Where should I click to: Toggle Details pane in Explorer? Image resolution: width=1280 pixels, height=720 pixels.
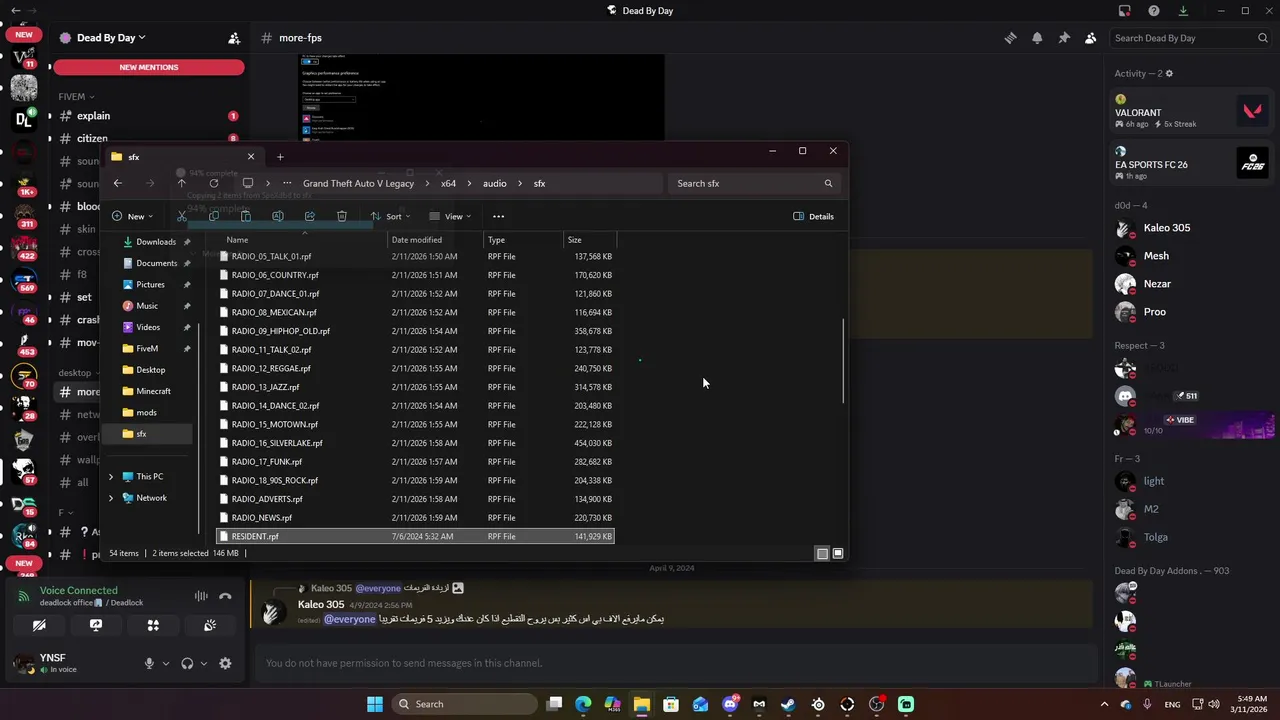click(x=813, y=216)
